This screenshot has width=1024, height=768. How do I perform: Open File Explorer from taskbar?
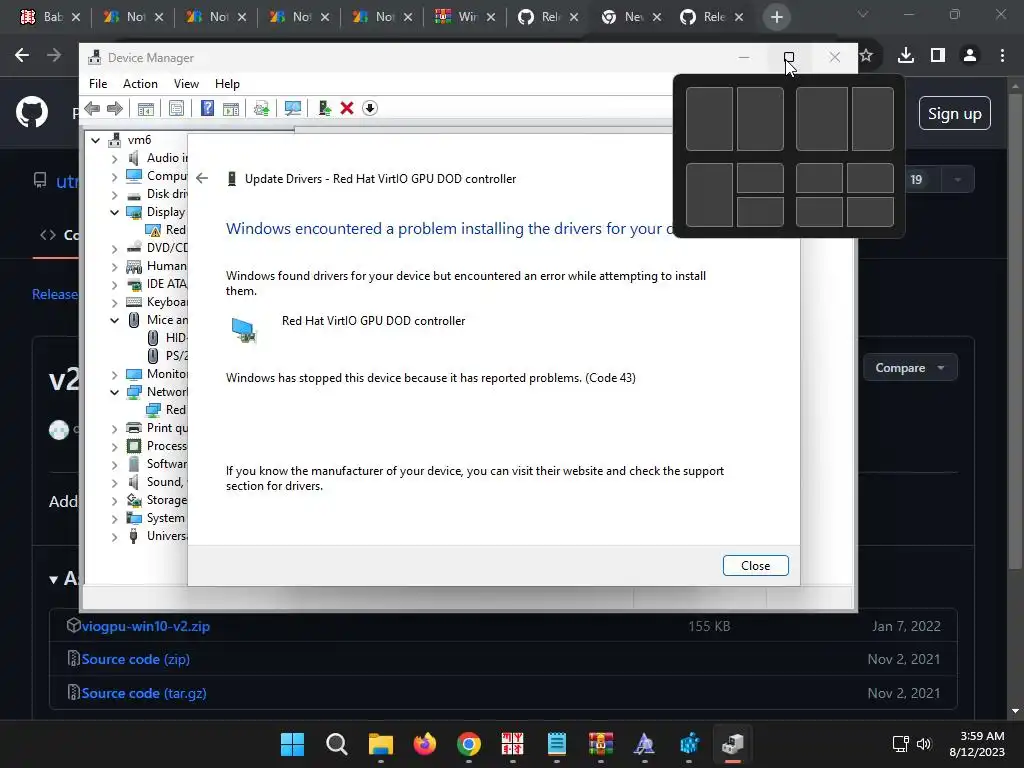click(381, 744)
